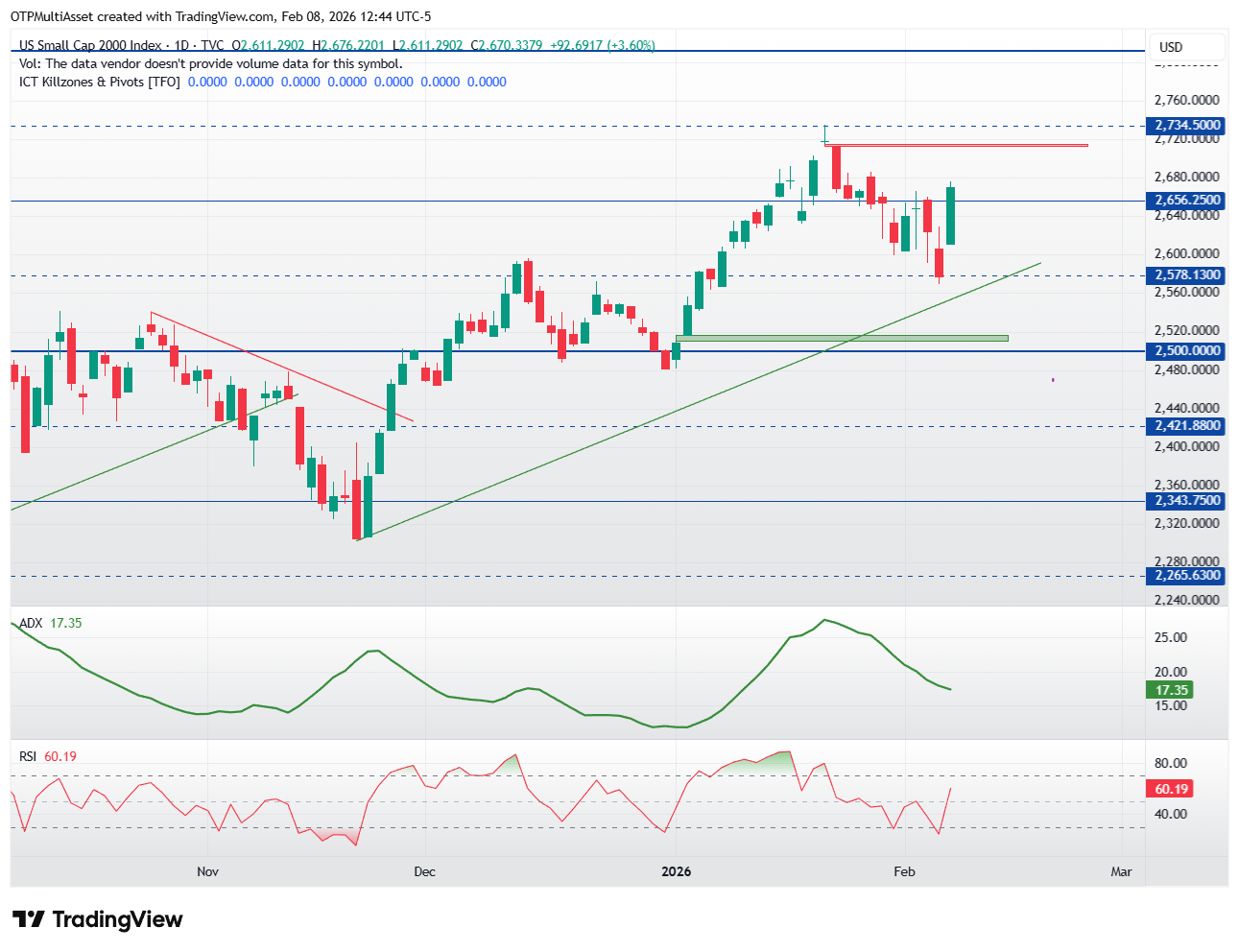The width and height of the screenshot is (1239, 952).
Task: Click the 2,500.0000 price level label
Action: click(1187, 351)
